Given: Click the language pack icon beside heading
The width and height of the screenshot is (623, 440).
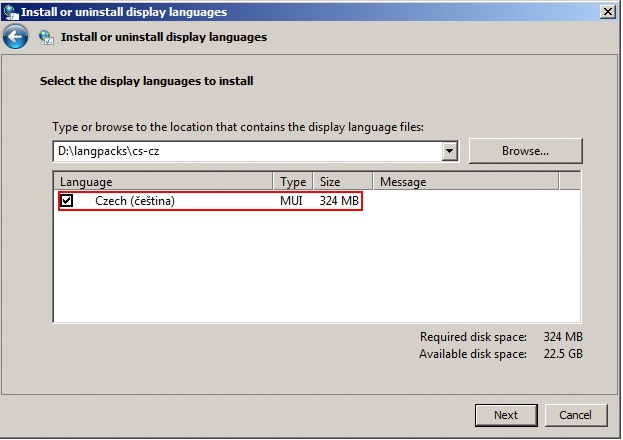Looking at the screenshot, I should 46,37.
